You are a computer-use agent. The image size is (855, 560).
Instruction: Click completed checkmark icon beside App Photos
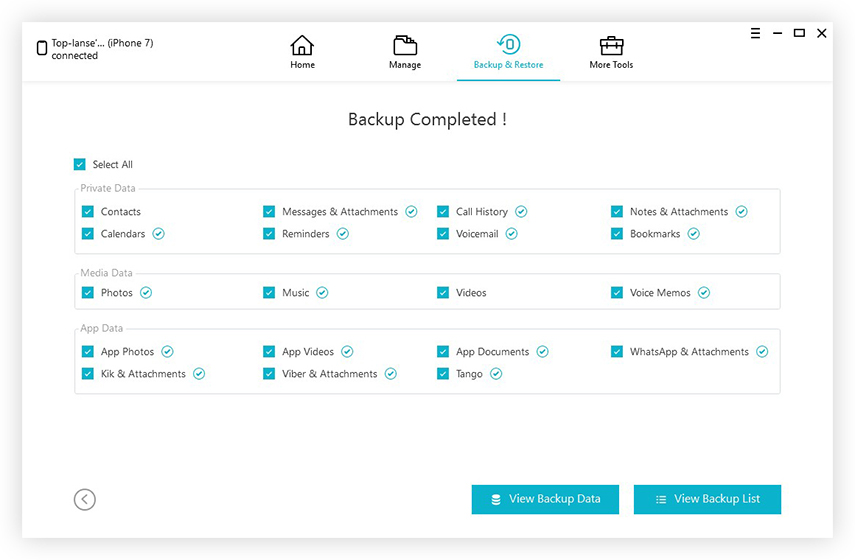point(167,352)
